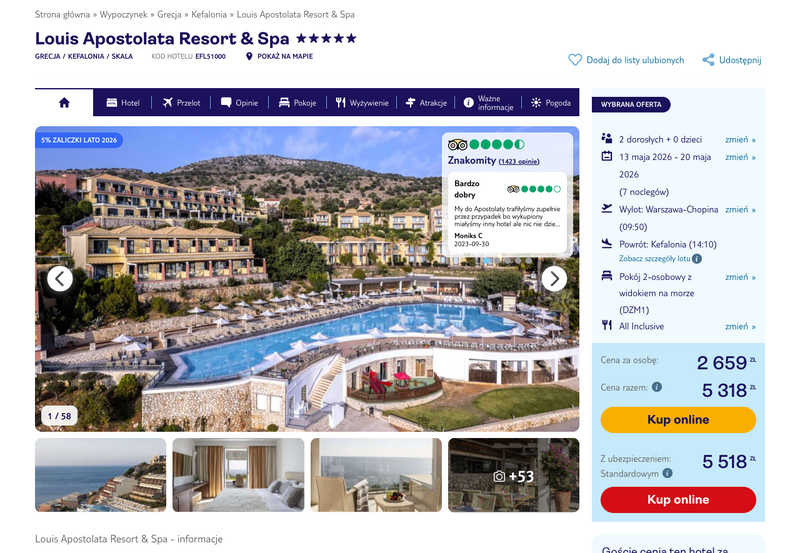Change travel dates via zmień
This screenshot has height=553, width=800.
coord(740,157)
